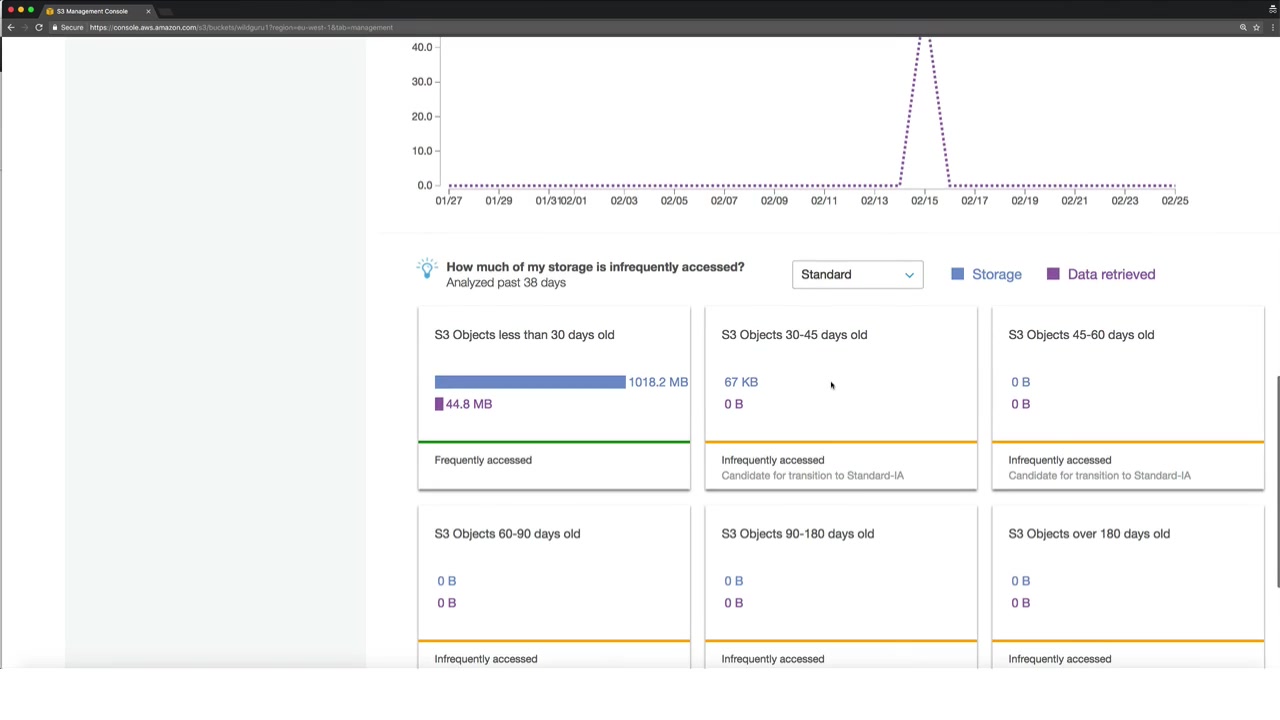Viewport: 1280px width, 720px height.
Task: Click the lightbulb insight icon
Action: pos(427,268)
